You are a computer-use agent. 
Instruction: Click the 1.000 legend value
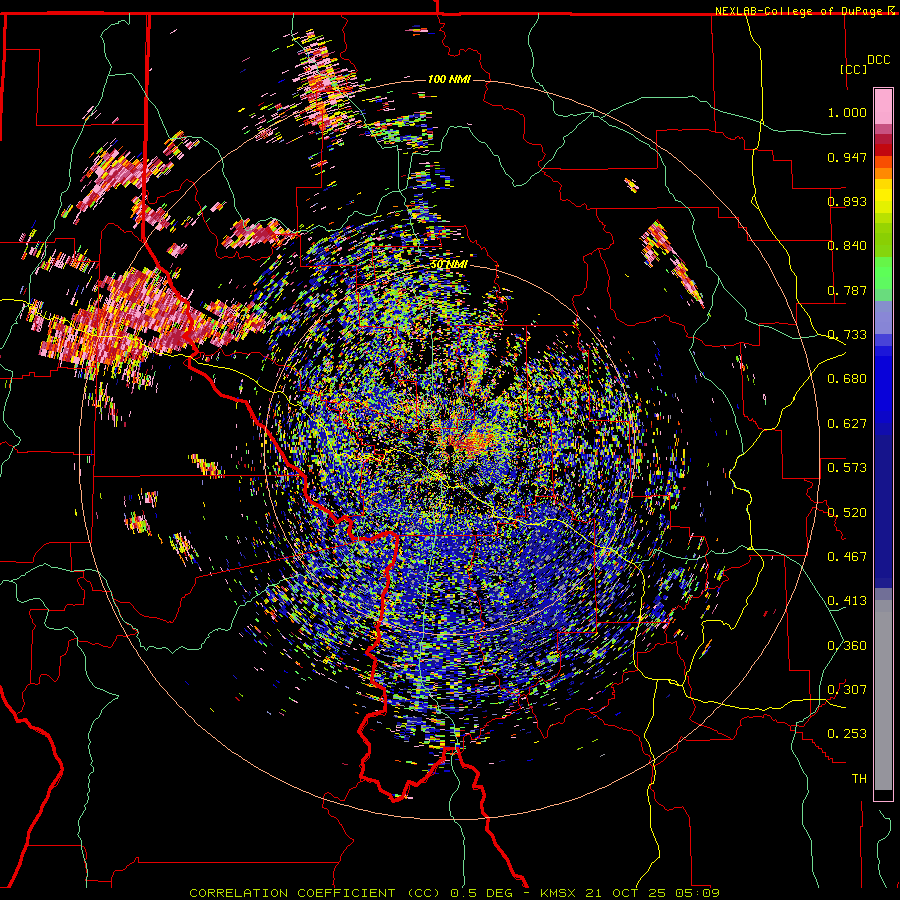847,112
